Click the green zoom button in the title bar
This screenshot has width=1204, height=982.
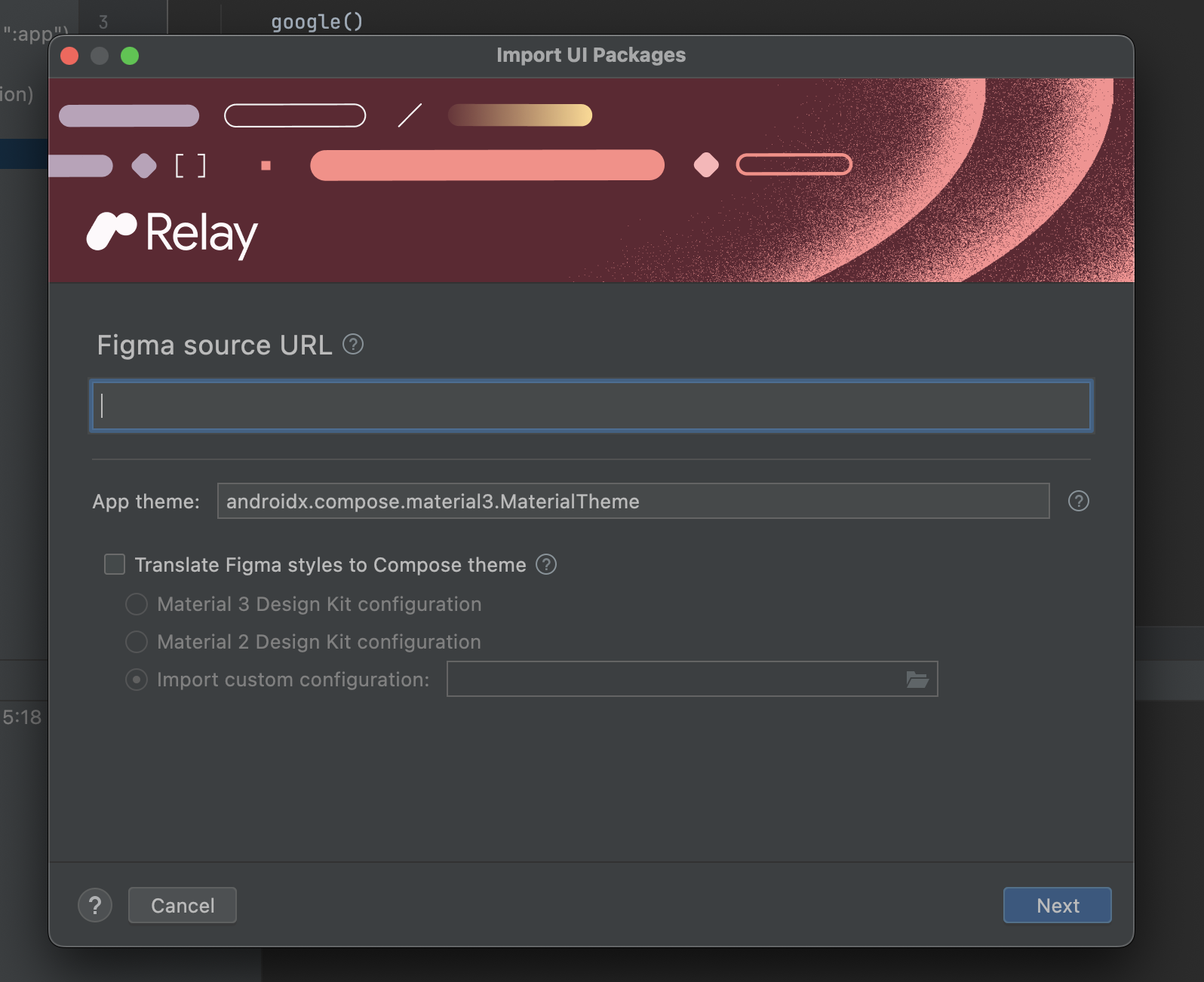(130, 56)
